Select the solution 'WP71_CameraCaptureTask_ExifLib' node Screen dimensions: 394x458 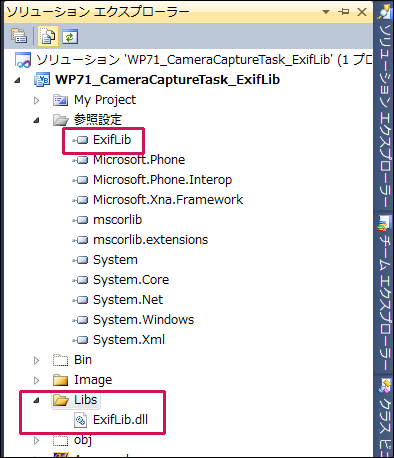click(x=204, y=60)
